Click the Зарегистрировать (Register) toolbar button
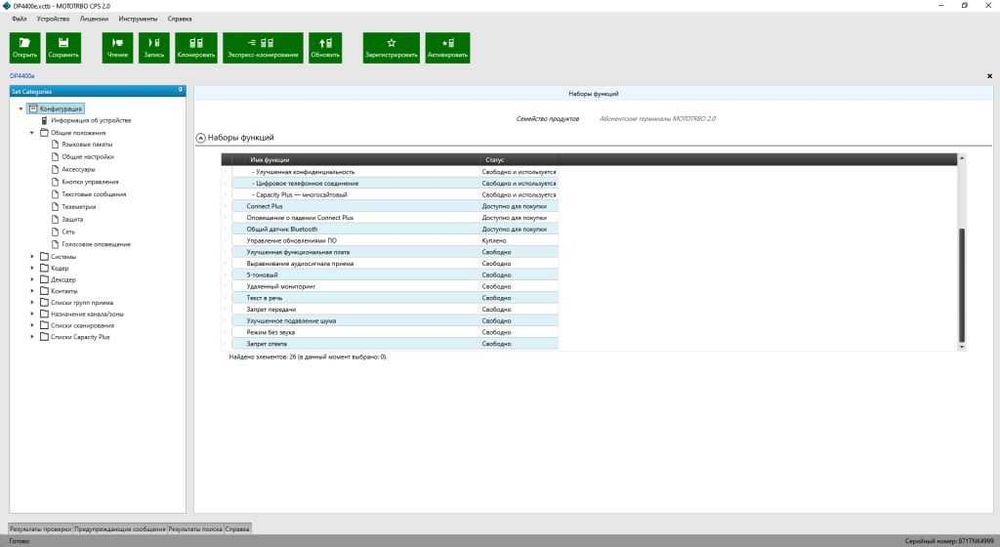This screenshot has height=547, width=1000. (x=392, y=48)
